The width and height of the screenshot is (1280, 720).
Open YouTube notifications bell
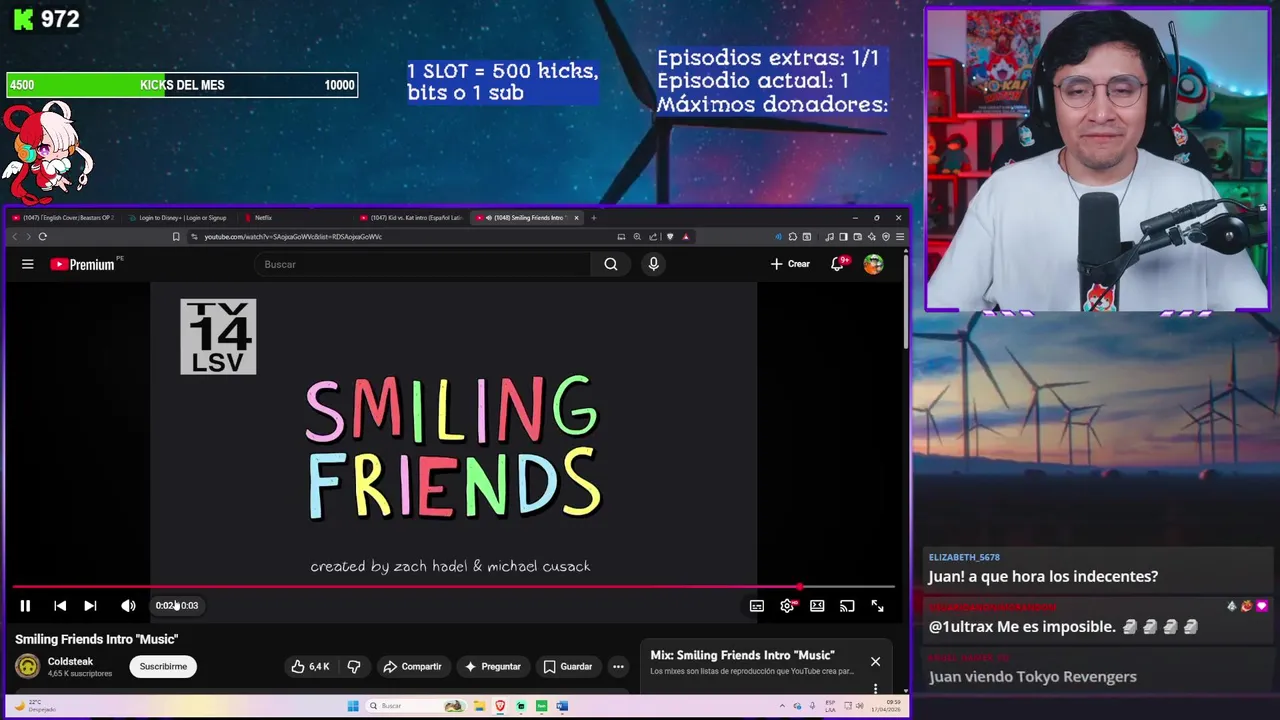[x=838, y=264]
